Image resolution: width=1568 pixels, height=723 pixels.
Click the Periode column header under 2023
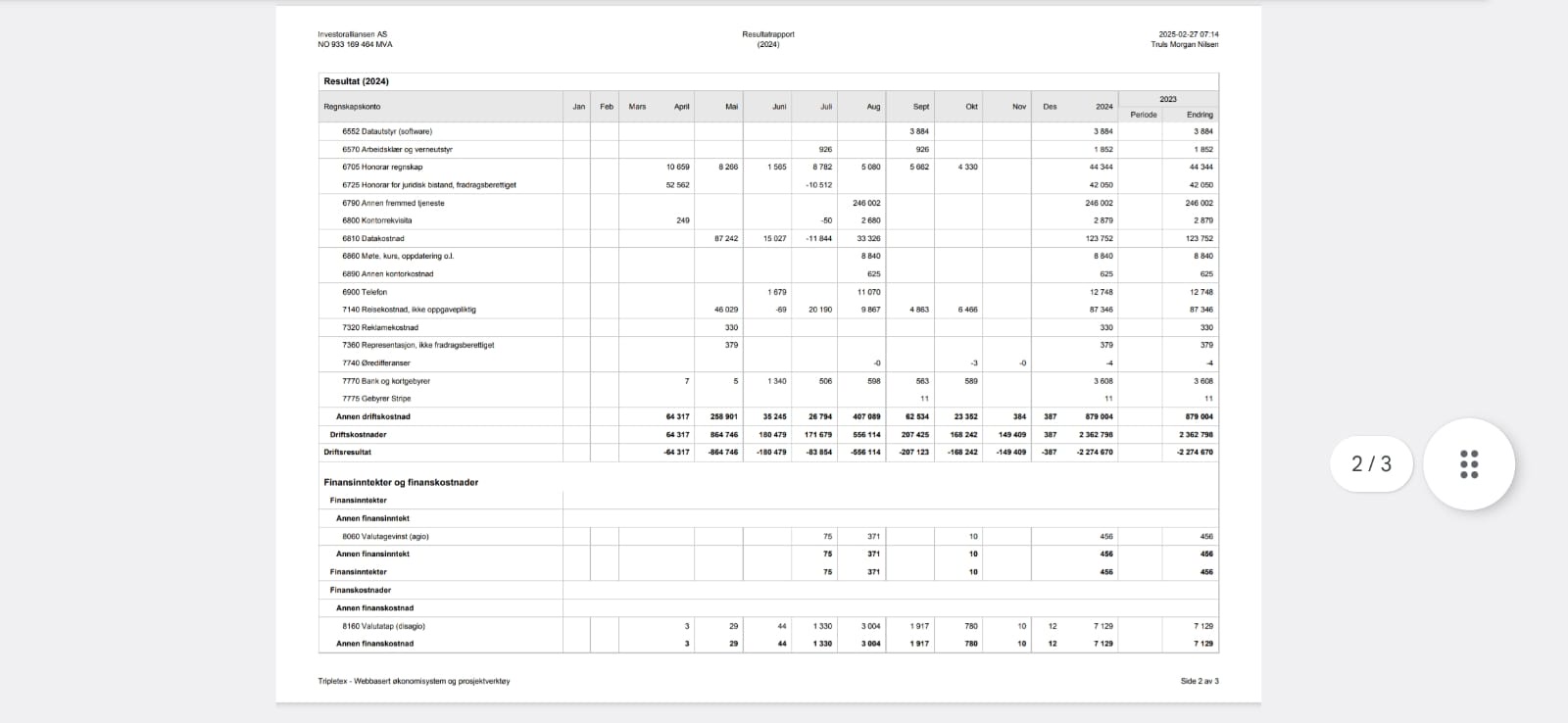click(x=1144, y=115)
